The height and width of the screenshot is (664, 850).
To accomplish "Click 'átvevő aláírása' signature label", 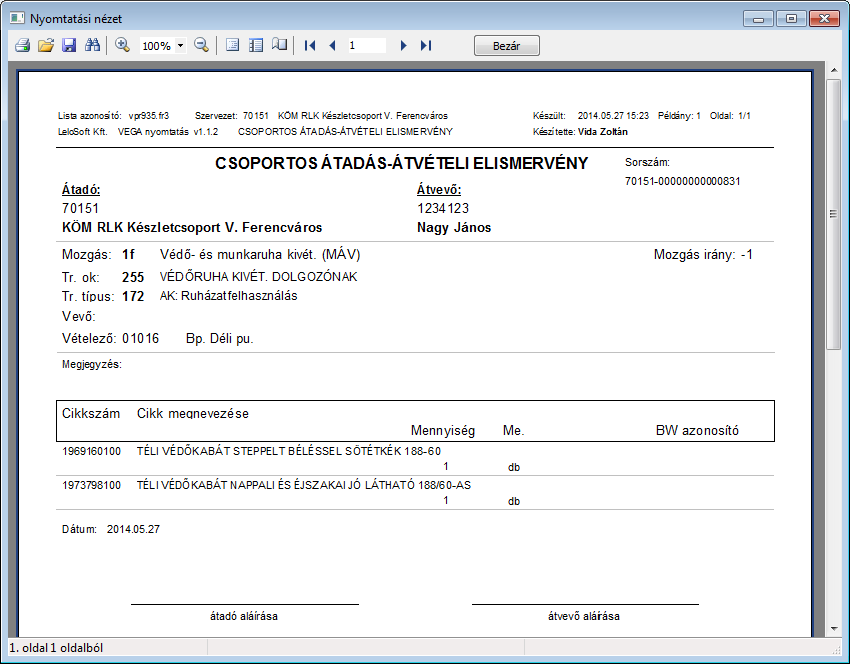I will [584, 616].
